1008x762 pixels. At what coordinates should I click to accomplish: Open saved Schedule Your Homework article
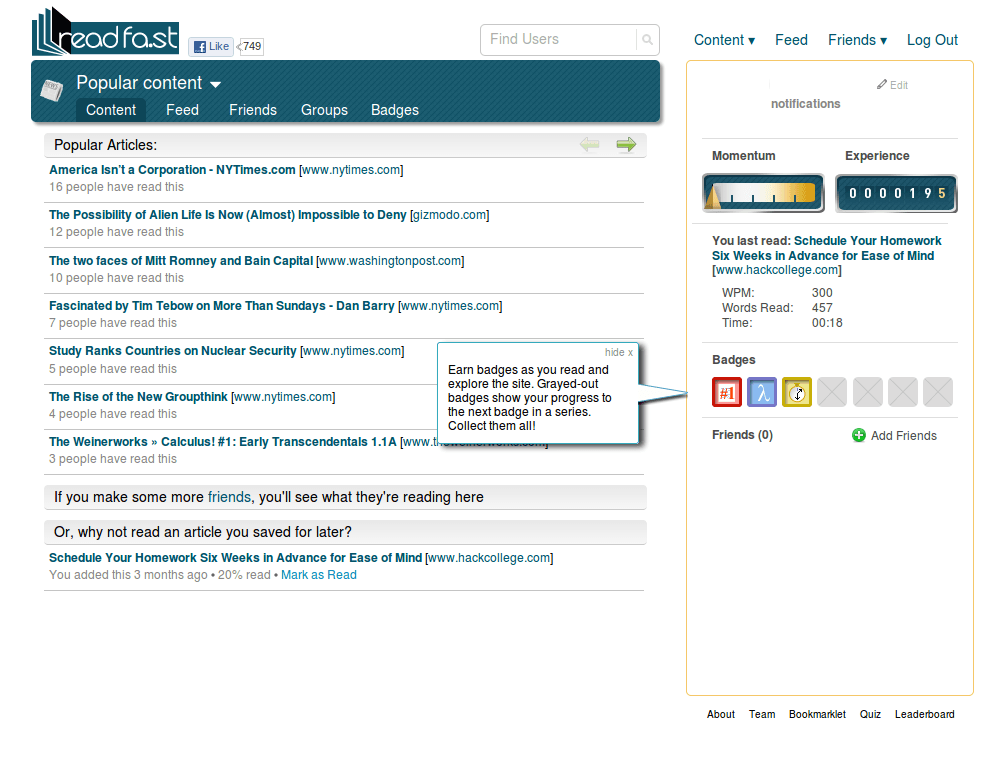[235, 558]
